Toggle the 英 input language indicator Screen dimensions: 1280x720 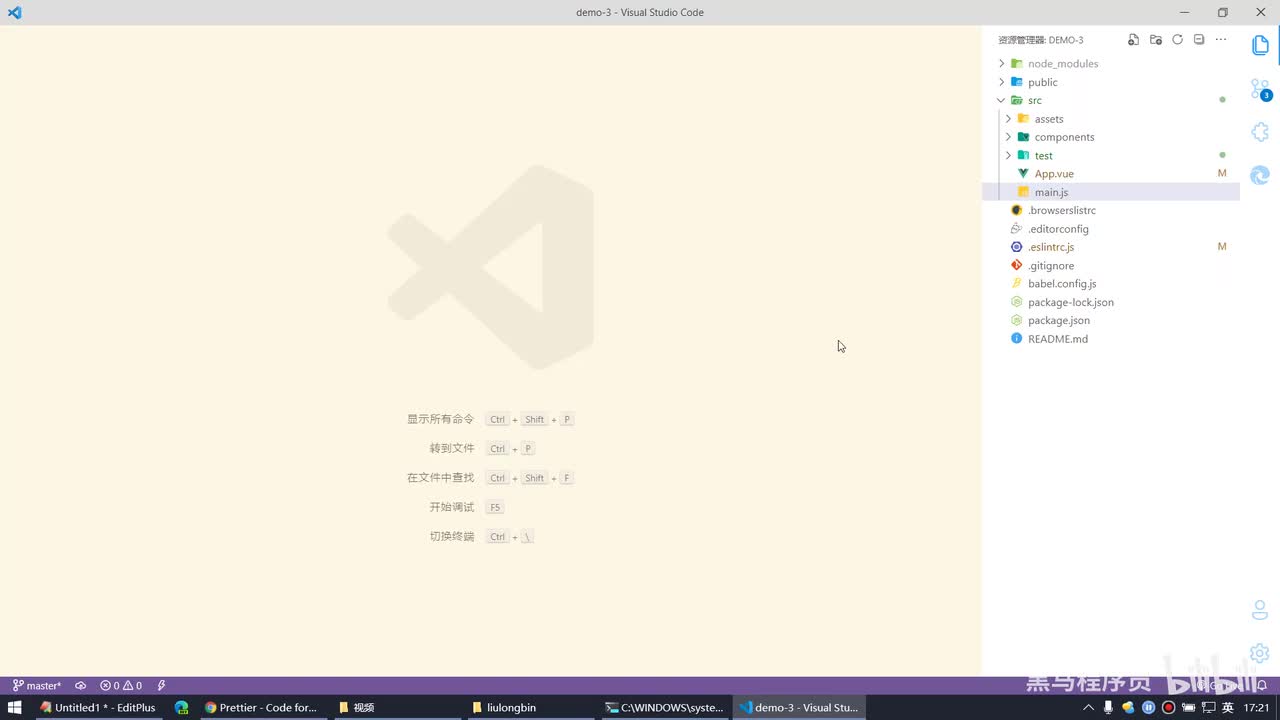tap(1228, 707)
